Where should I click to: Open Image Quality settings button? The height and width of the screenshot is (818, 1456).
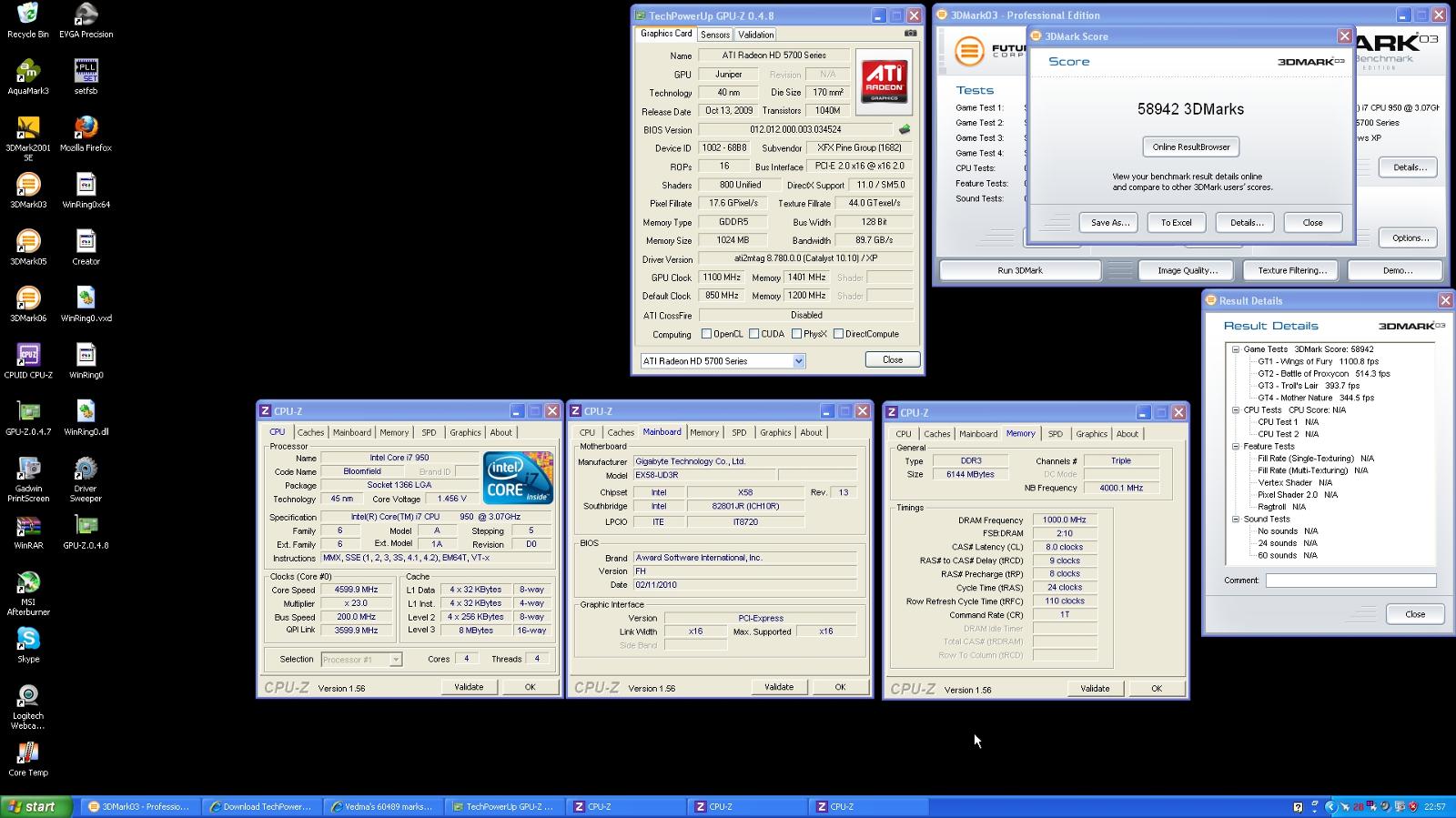click(1188, 270)
